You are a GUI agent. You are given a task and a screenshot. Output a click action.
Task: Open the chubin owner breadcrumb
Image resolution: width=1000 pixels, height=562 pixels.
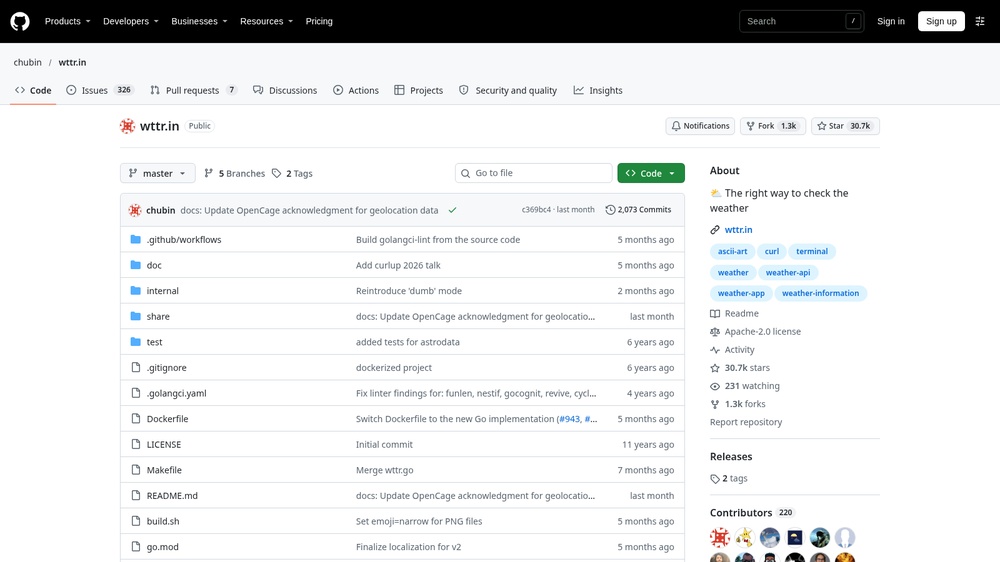pyautogui.click(x=27, y=62)
